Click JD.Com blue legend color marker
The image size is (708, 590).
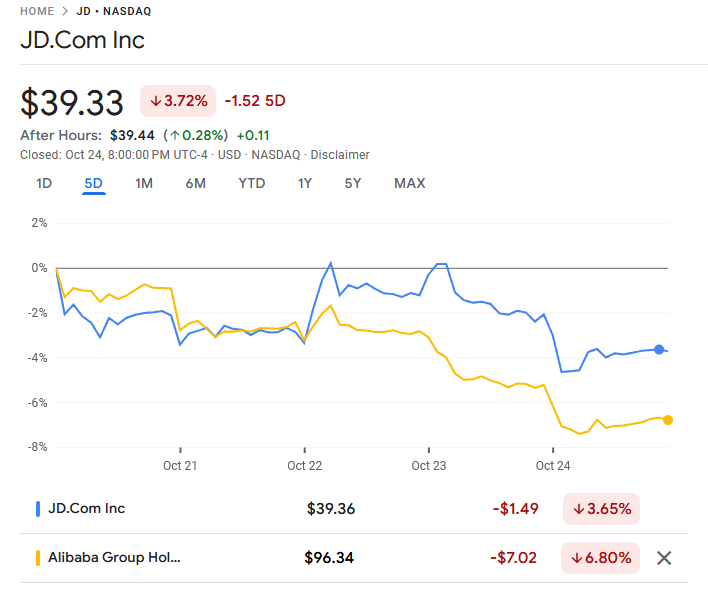coord(38,508)
